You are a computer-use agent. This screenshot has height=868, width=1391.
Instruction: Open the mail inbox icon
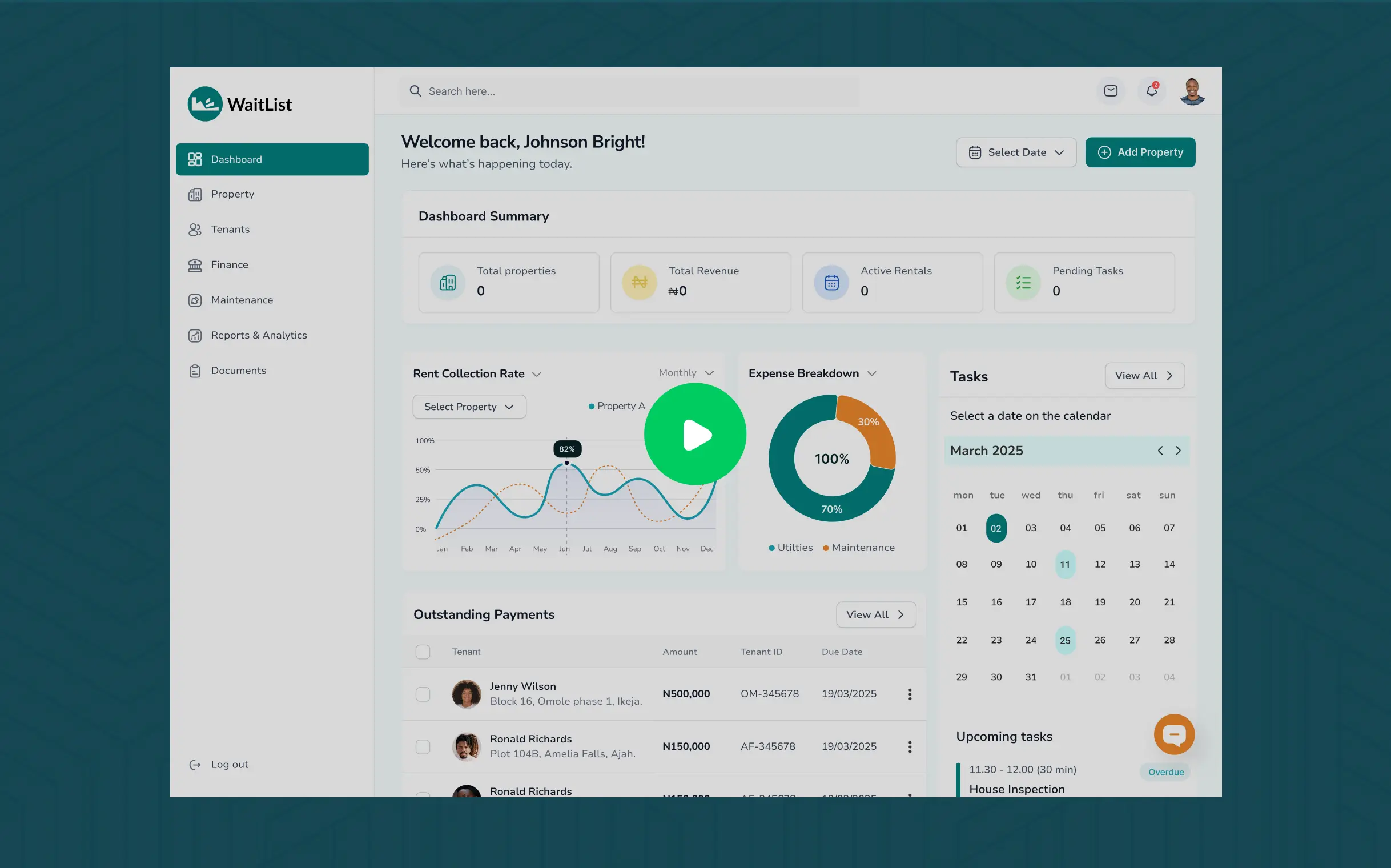(1110, 91)
